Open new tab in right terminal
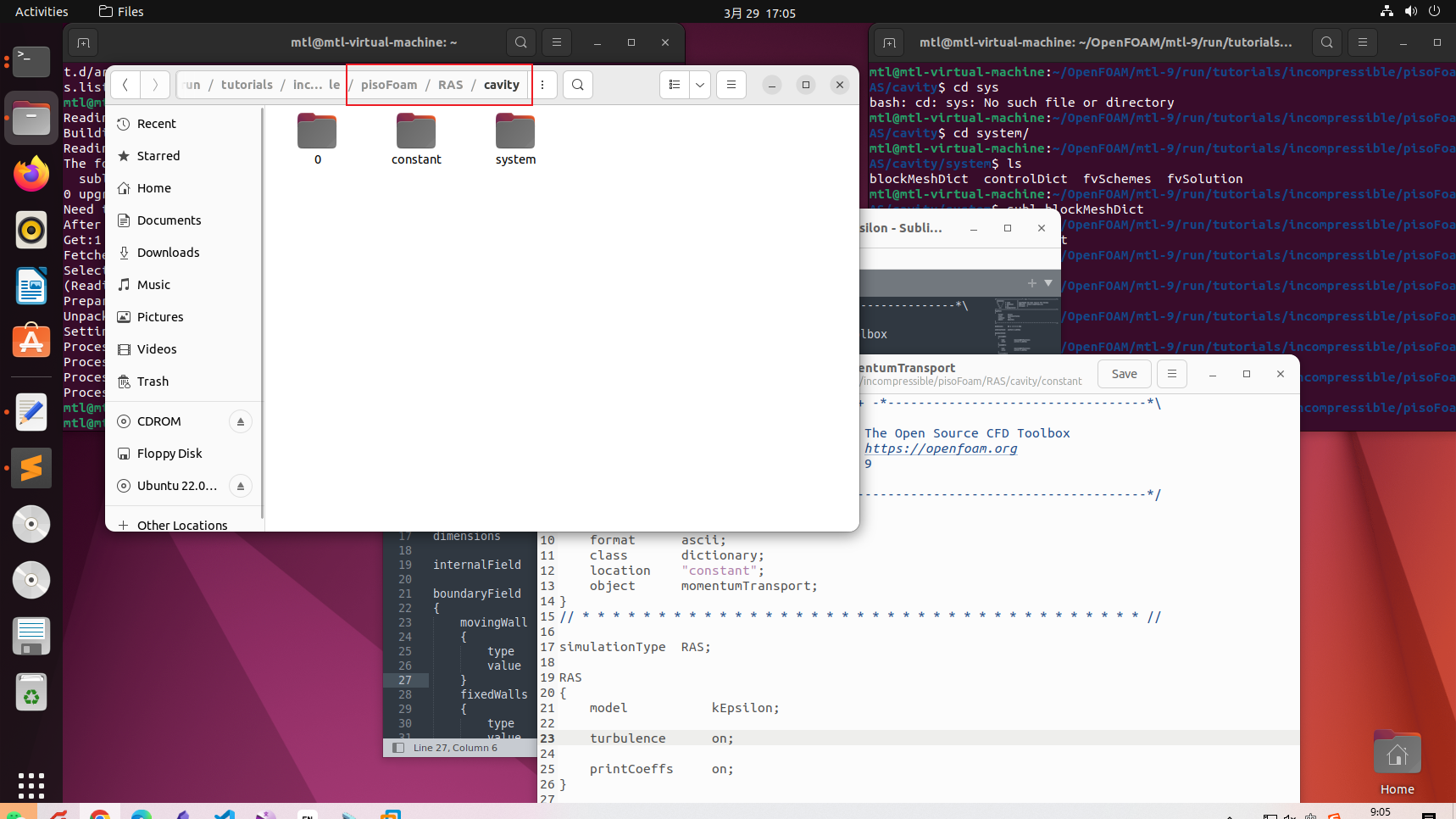Viewport: 1456px width, 819px height. coord(889,42)
